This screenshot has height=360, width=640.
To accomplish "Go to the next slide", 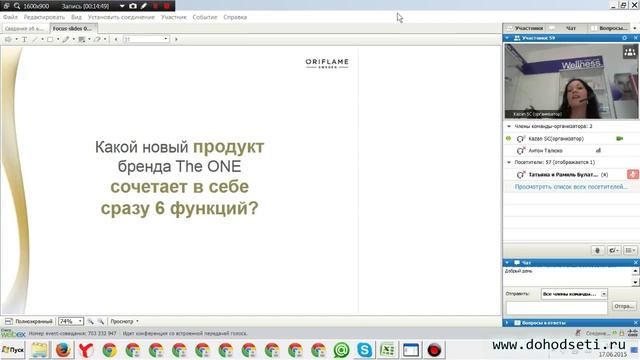I will coord(176,40).
